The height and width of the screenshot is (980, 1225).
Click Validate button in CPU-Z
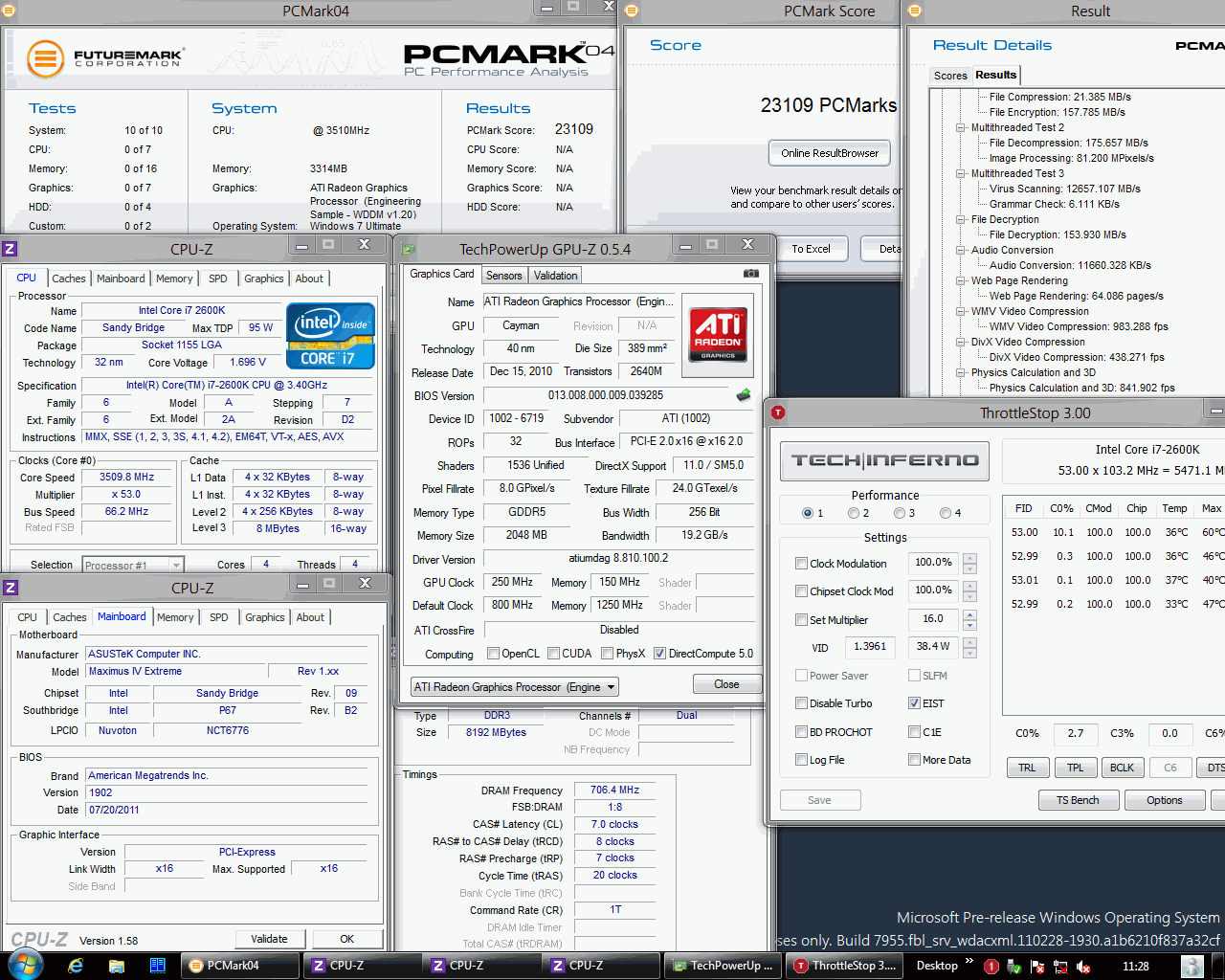269,939
